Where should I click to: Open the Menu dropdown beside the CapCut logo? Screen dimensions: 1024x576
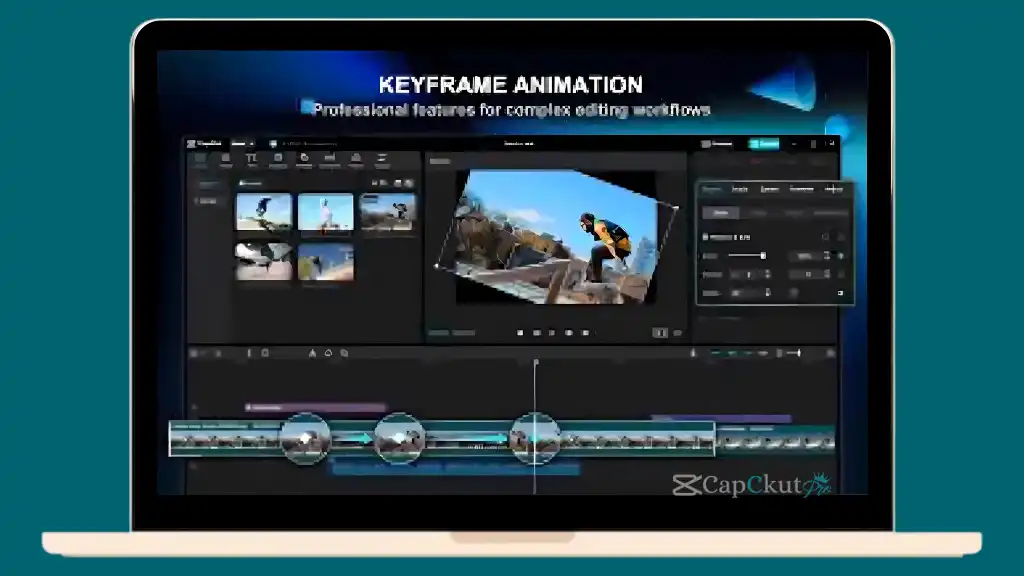(242, 143)
